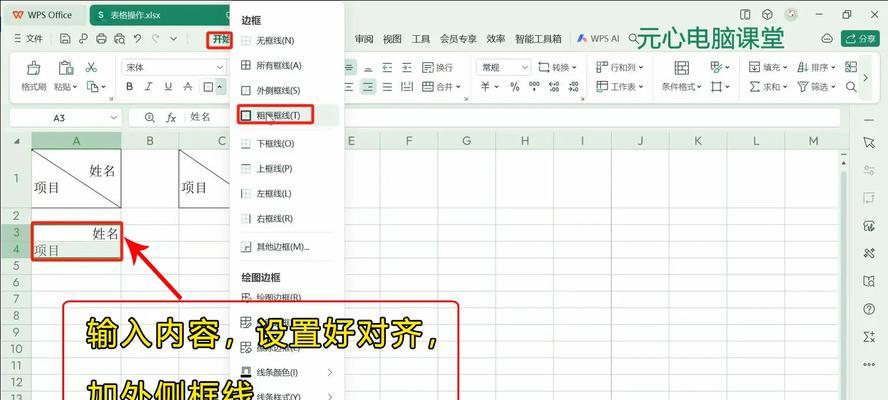The height and width of the screenshot is (400, 888).
Task: Click the help question mark sidebar icon
Action: coord(869,309)
